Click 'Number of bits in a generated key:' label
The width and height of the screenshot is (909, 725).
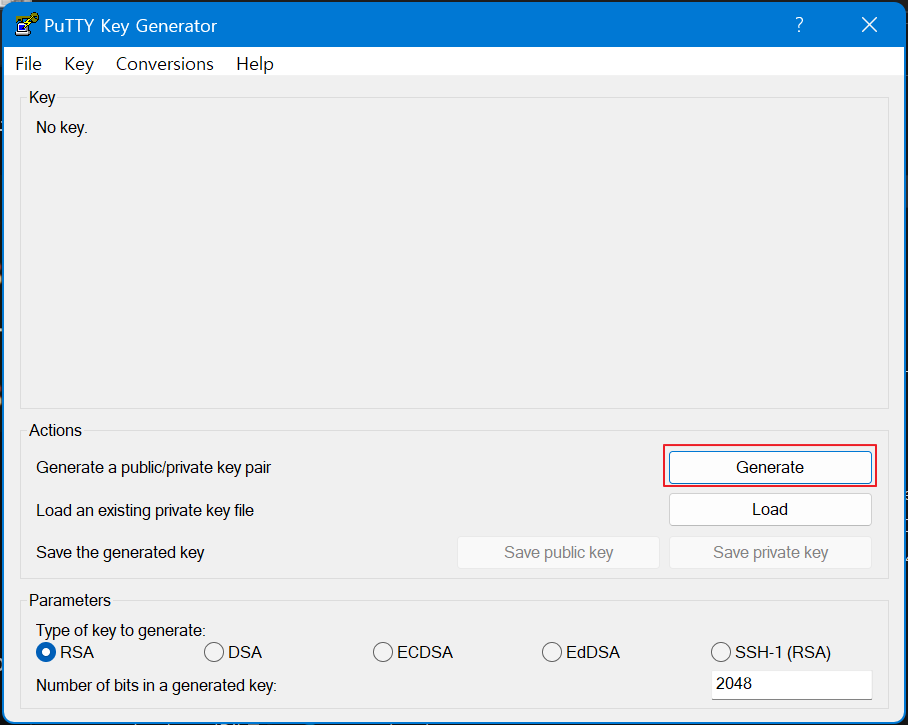click(156, 685)
